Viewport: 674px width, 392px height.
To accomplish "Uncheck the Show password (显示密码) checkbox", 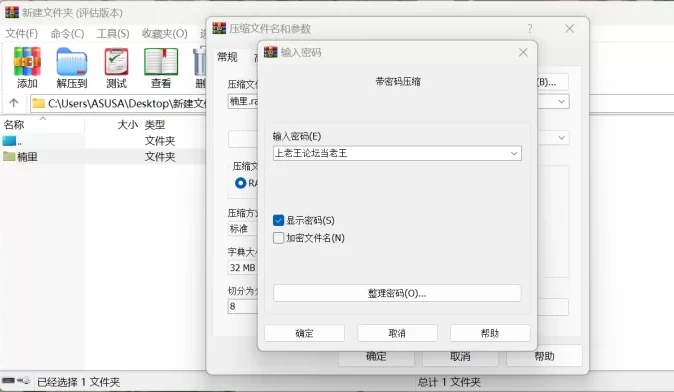I will point(278,220).
